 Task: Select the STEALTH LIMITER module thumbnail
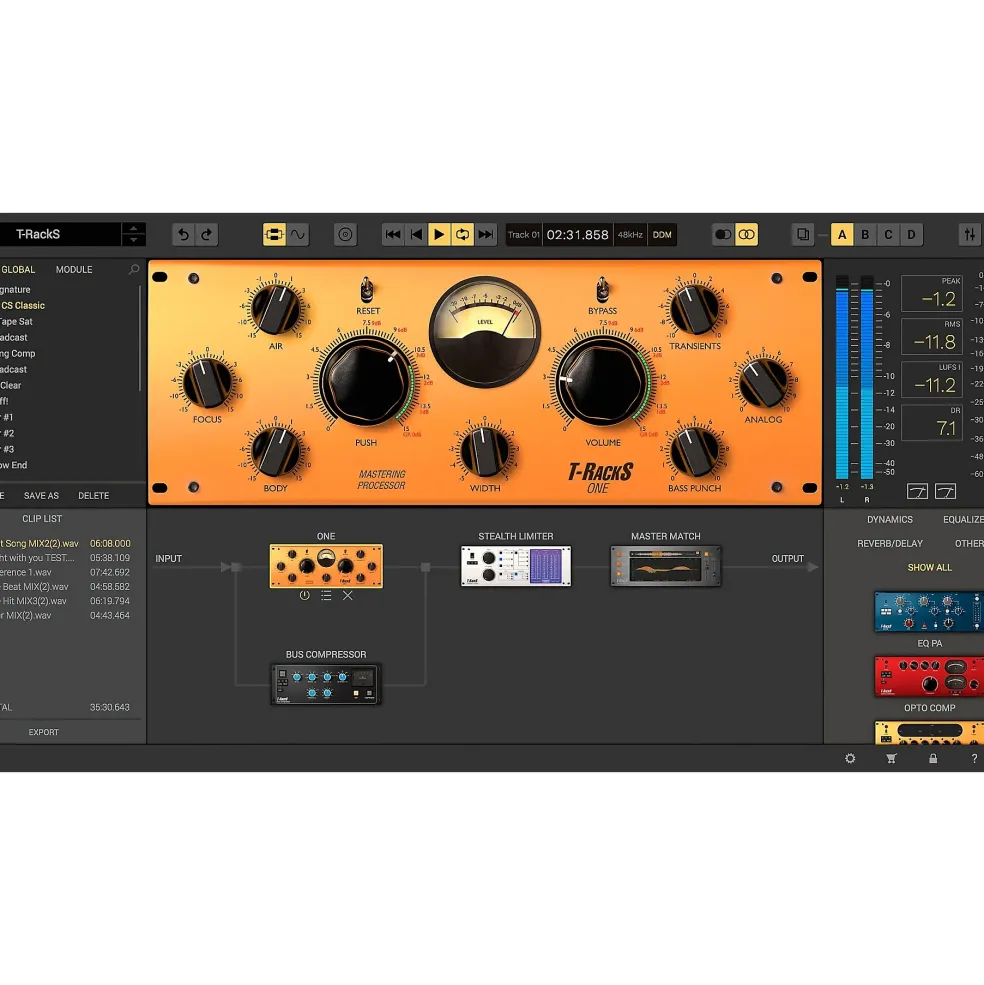point(516,566)
